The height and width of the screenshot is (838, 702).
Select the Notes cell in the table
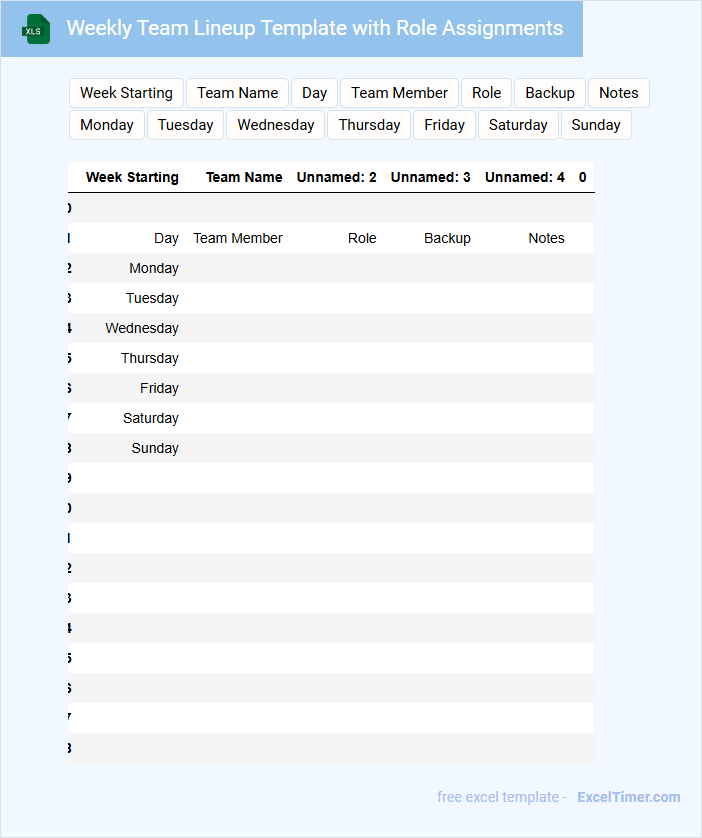pos(547,238)
